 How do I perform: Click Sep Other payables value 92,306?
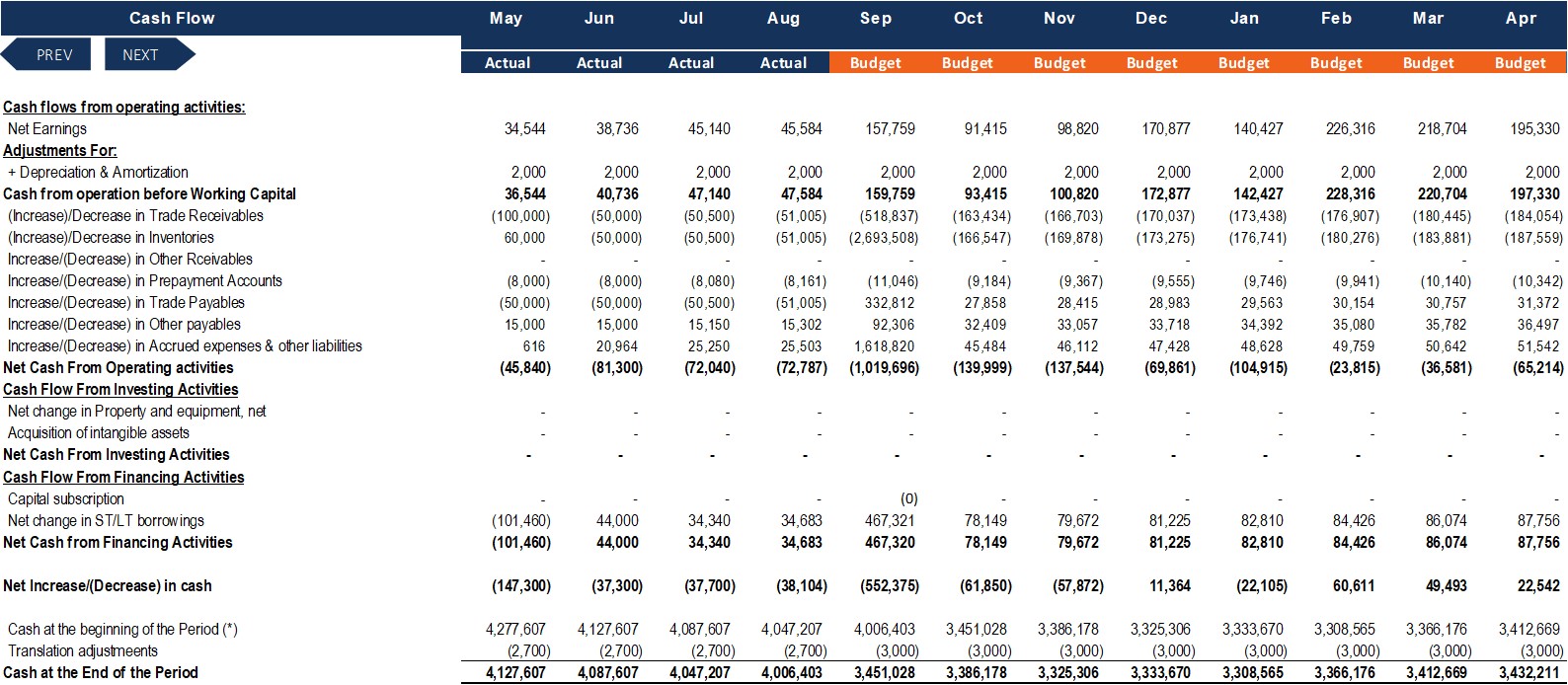click(895, 324)
